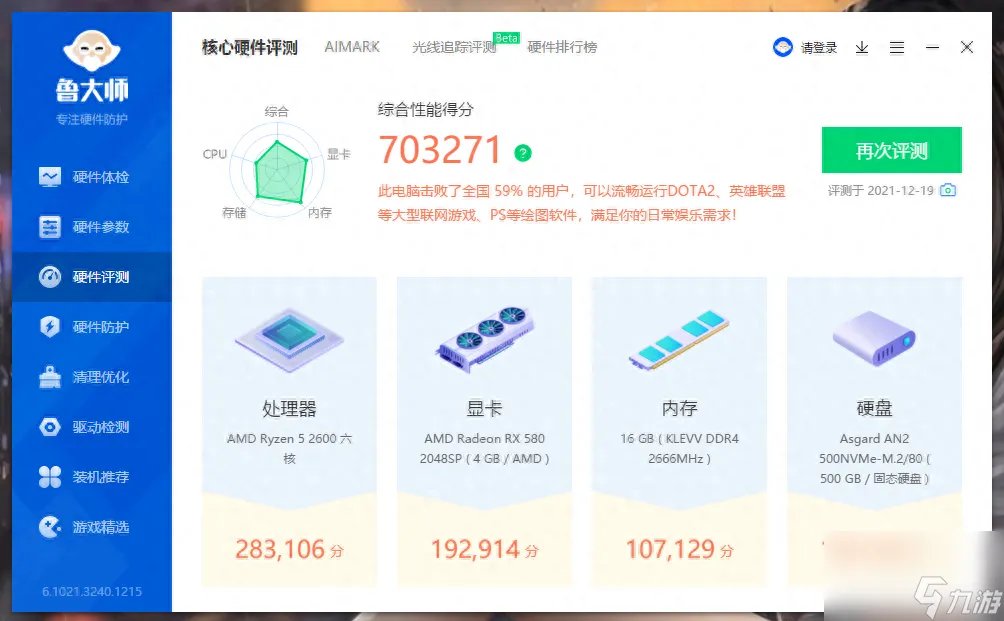Open the 硬件防护 panel

[85, 327]
